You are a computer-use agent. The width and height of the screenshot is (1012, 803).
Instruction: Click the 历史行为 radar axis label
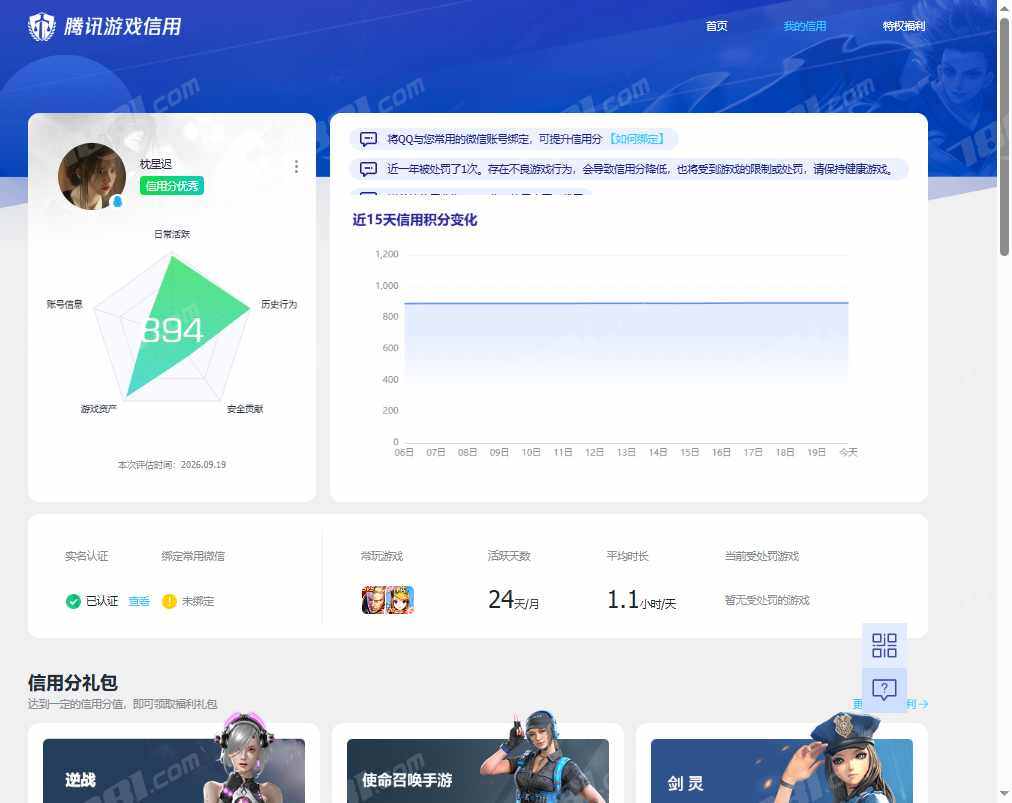point(279,304)
